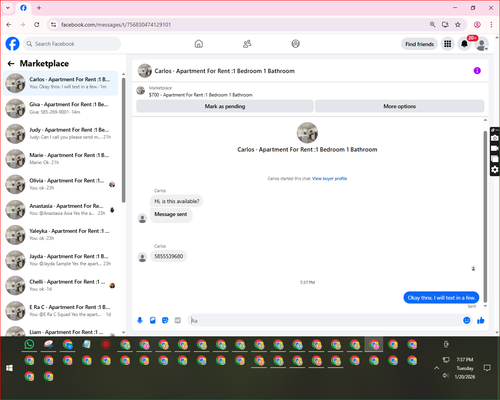Viewport: 500px width, 400px height.
Task: Click the volume speaker tray icon
Action: click(x=446, y=376)
